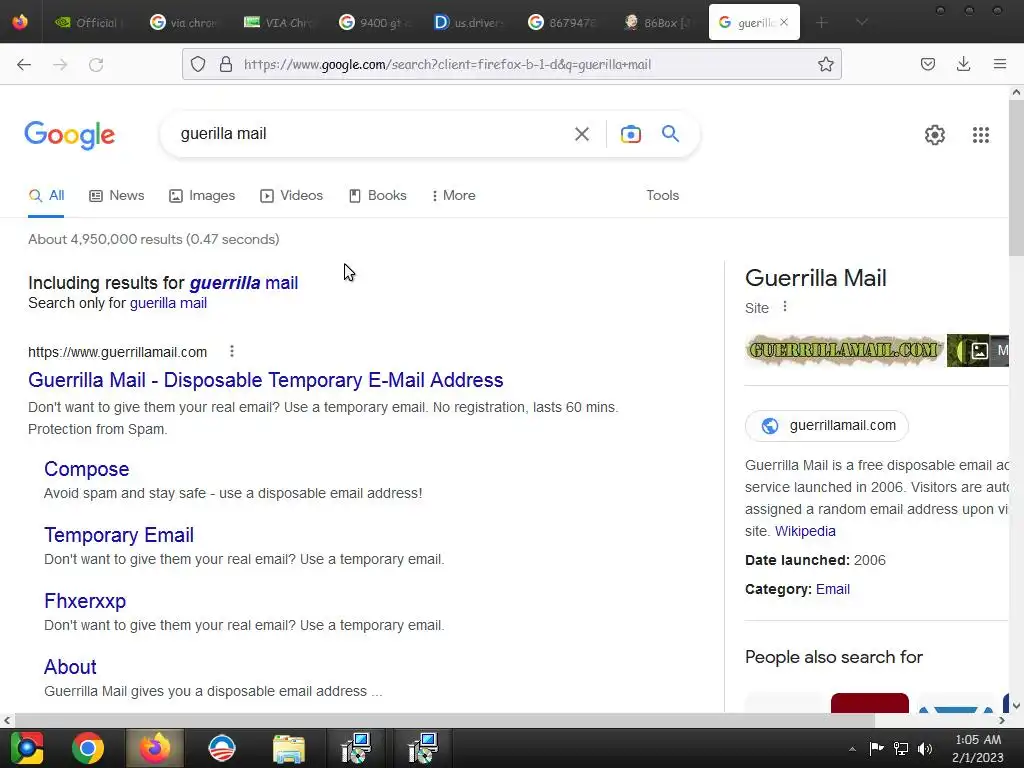Focus the Google search text box
This screenshot has width=1024, height=768.
(x=372, y=134)
